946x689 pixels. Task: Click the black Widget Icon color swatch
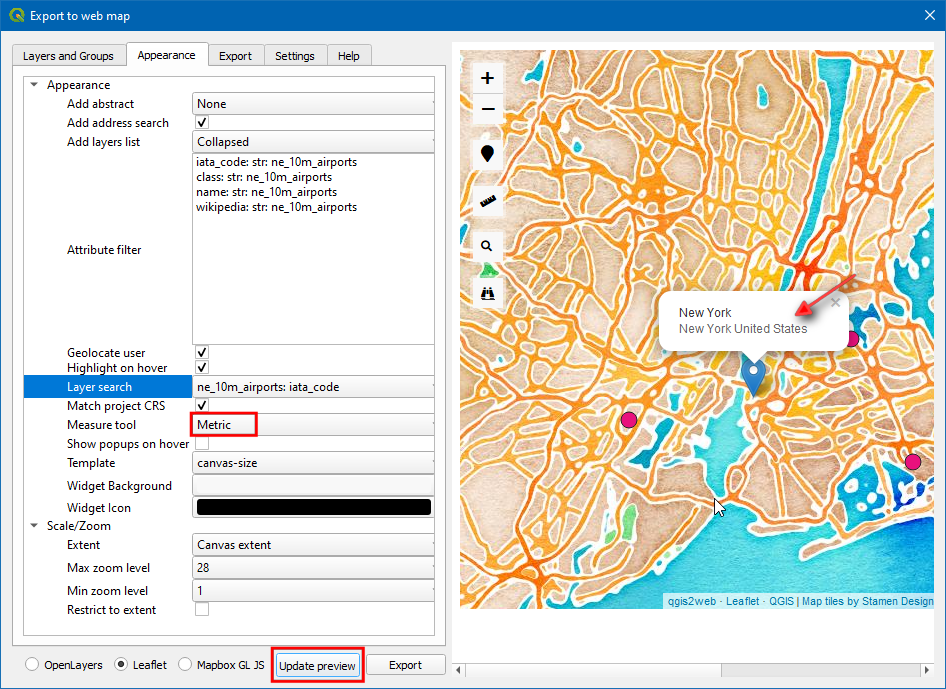tap(314, 508)
